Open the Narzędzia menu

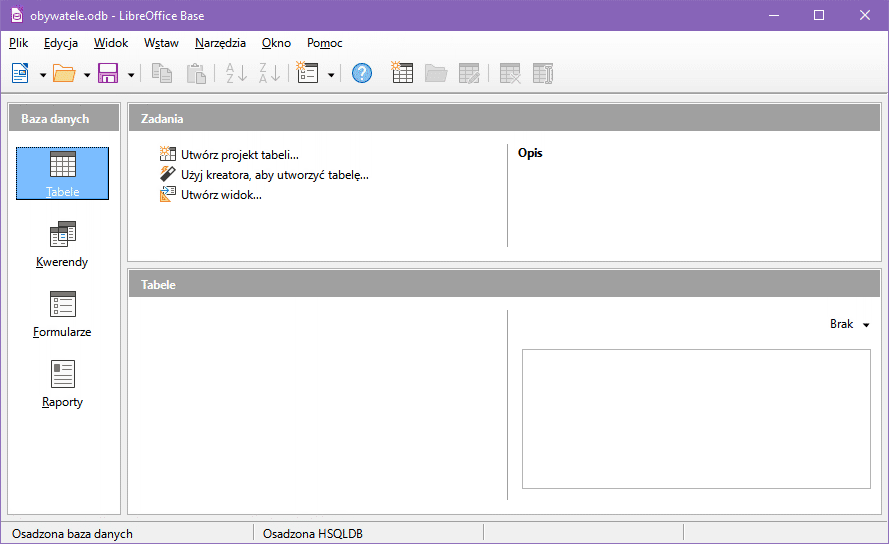pyautogui.click(x=220, y=43)
